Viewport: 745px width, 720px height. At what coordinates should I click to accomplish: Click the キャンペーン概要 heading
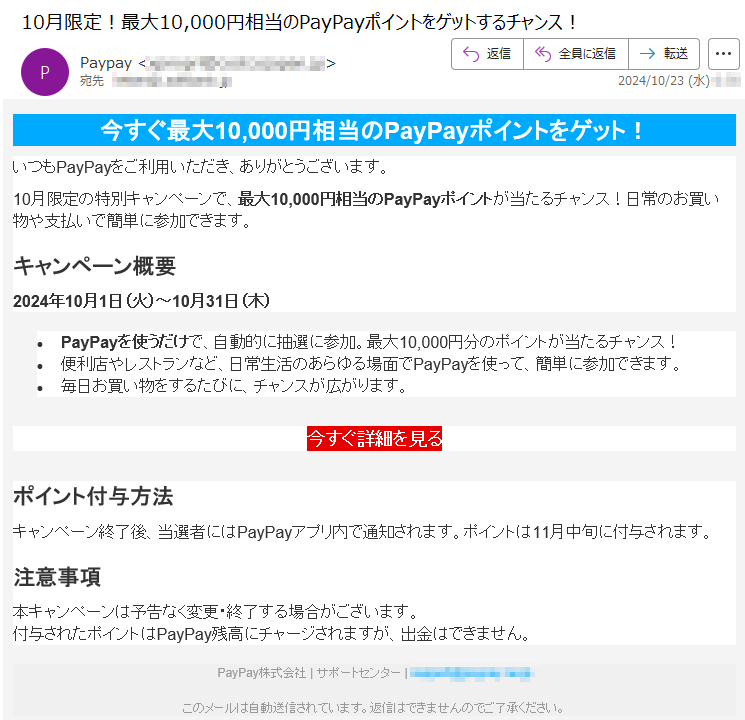(x=95, y=265)
